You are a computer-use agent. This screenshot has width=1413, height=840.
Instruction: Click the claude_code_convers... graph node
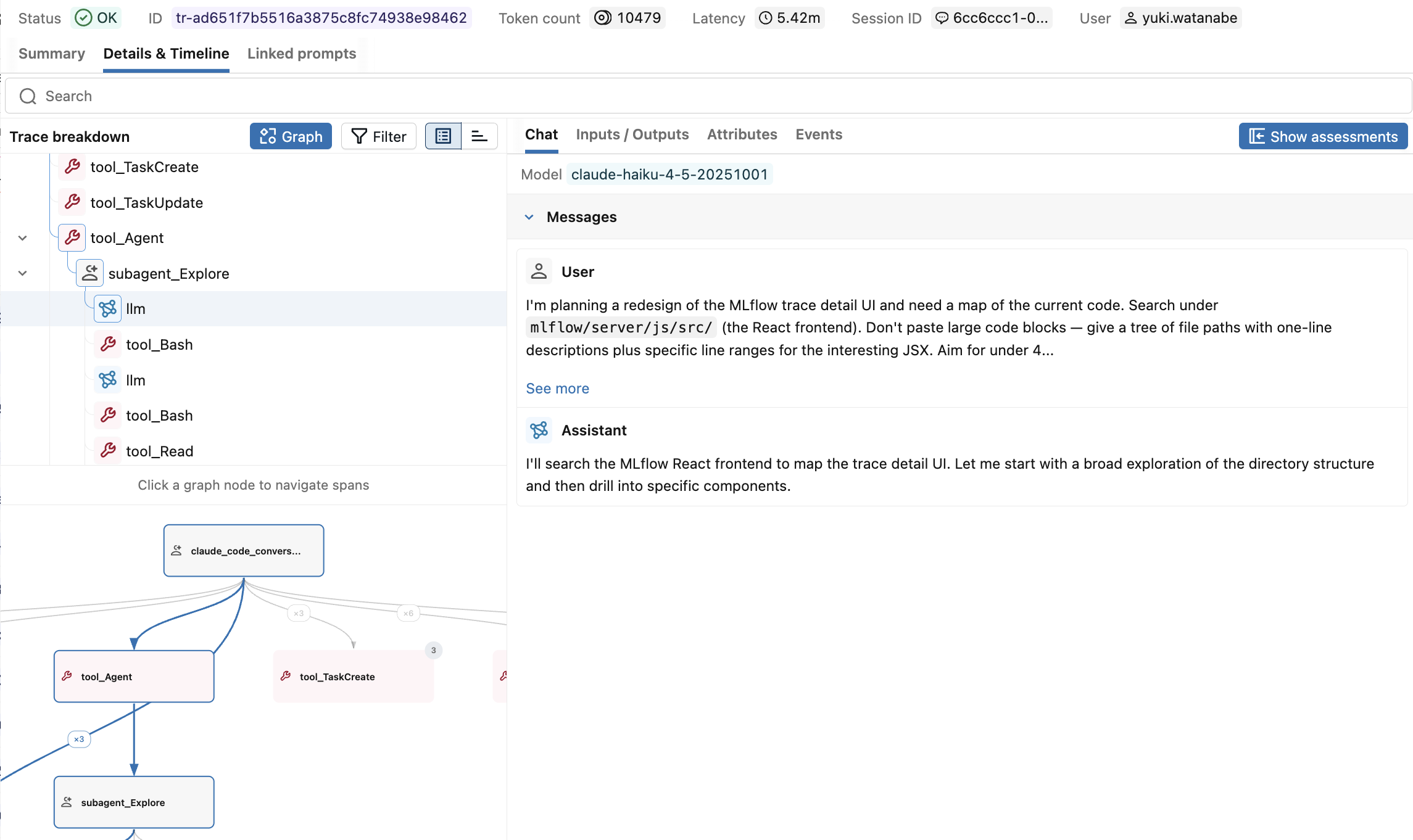tap(244, 551)
